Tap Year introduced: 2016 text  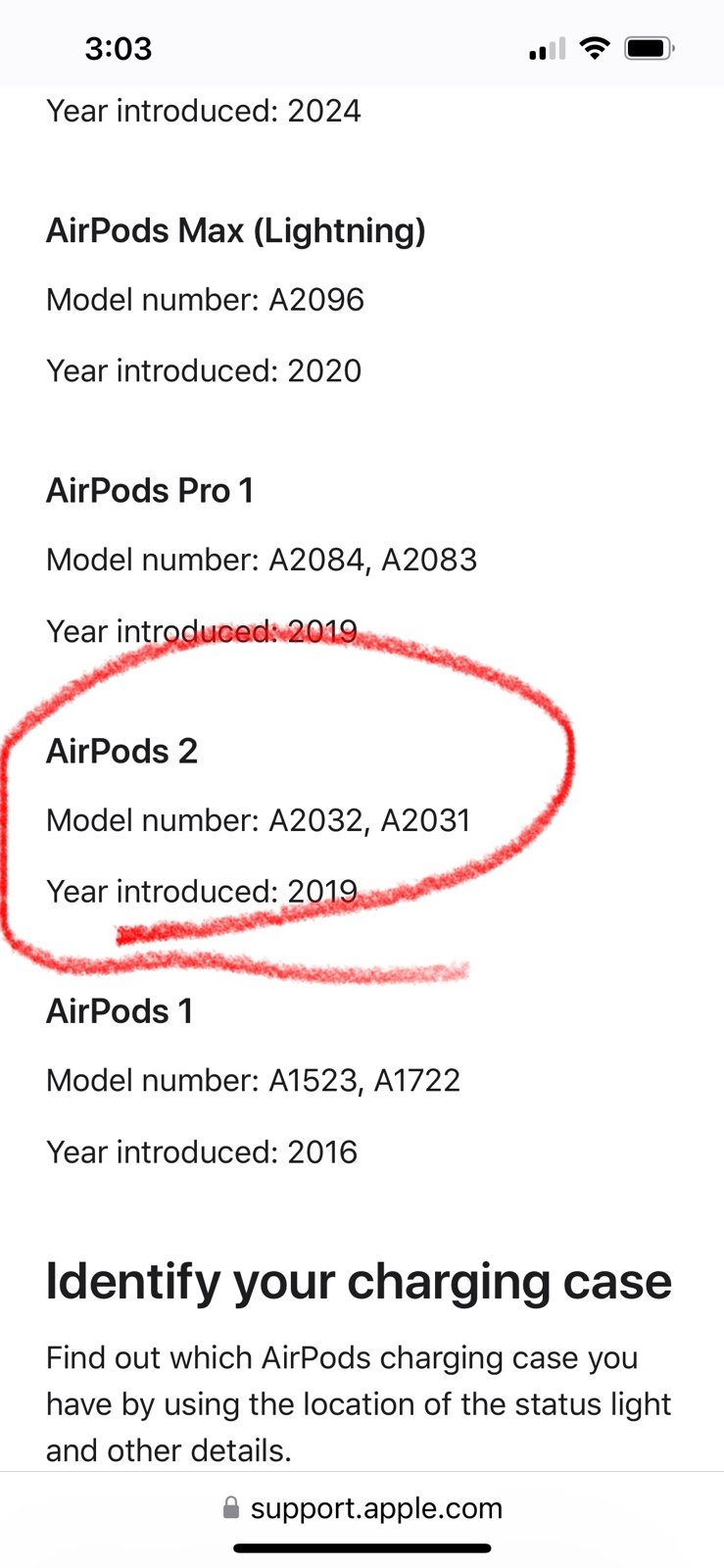point(202,1151)
